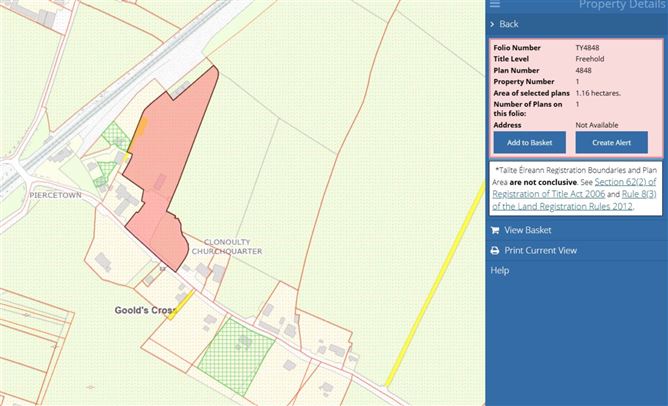This screenshot has width=668, height=406.
Task: Click the Print Current View printer icon
Action: pyautogui.click(x=494, y=250)
